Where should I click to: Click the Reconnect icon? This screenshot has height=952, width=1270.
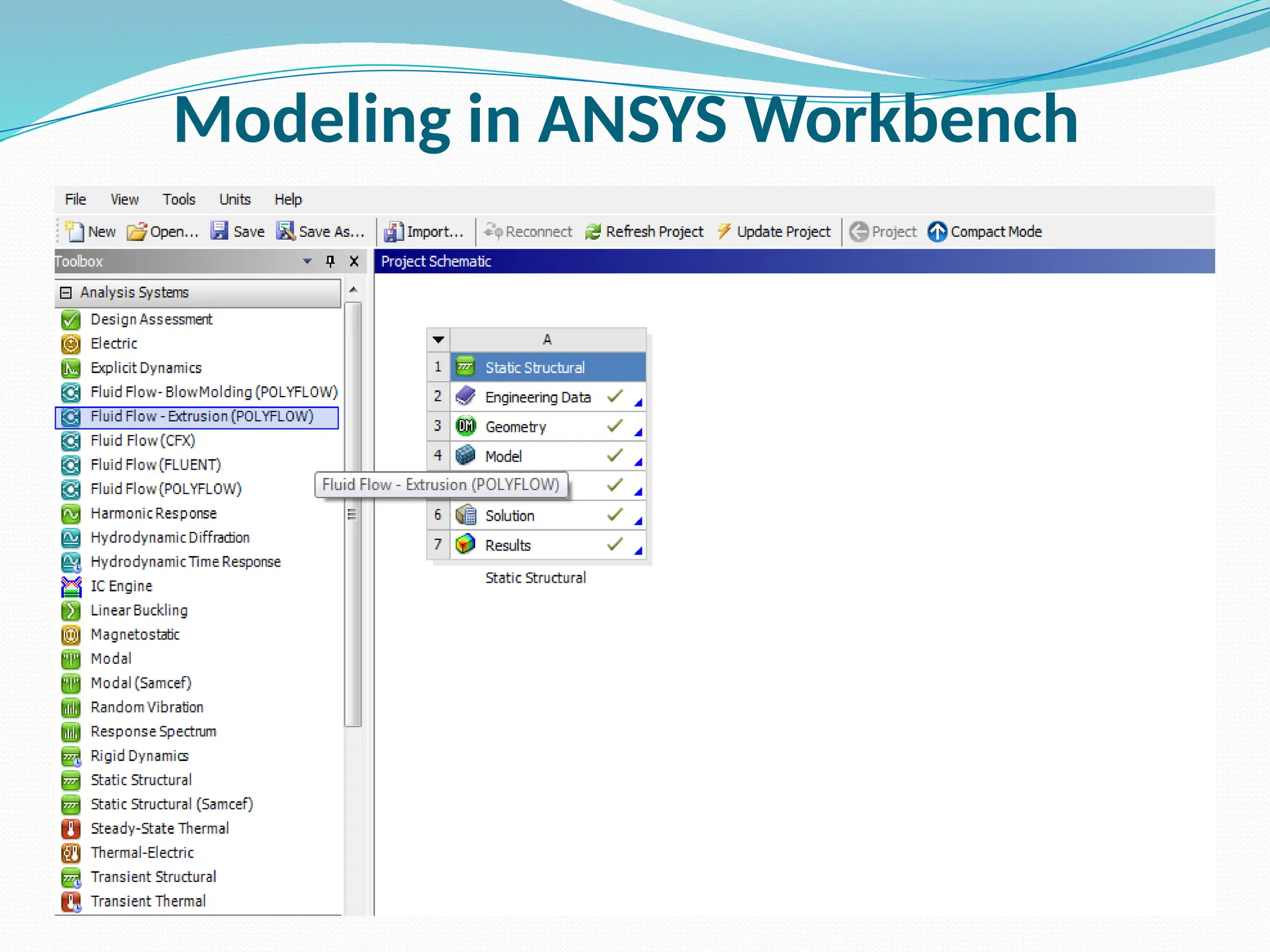[x=494, y=231]
